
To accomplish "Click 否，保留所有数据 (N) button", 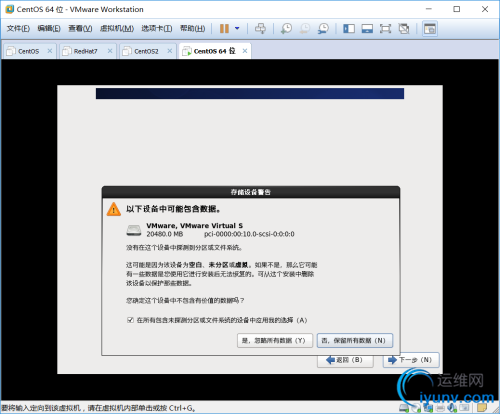I will click(355, 341).
